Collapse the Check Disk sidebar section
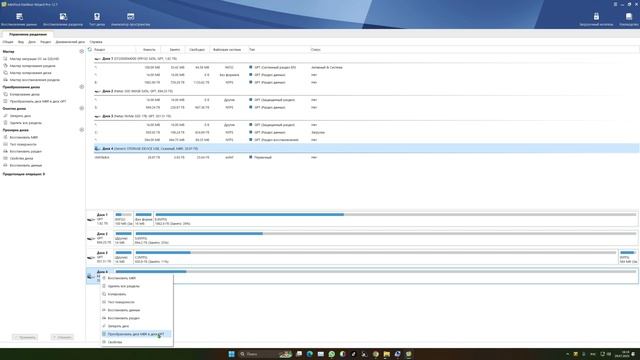The width and height of the screenshot is (640, 360). point(82,130)
